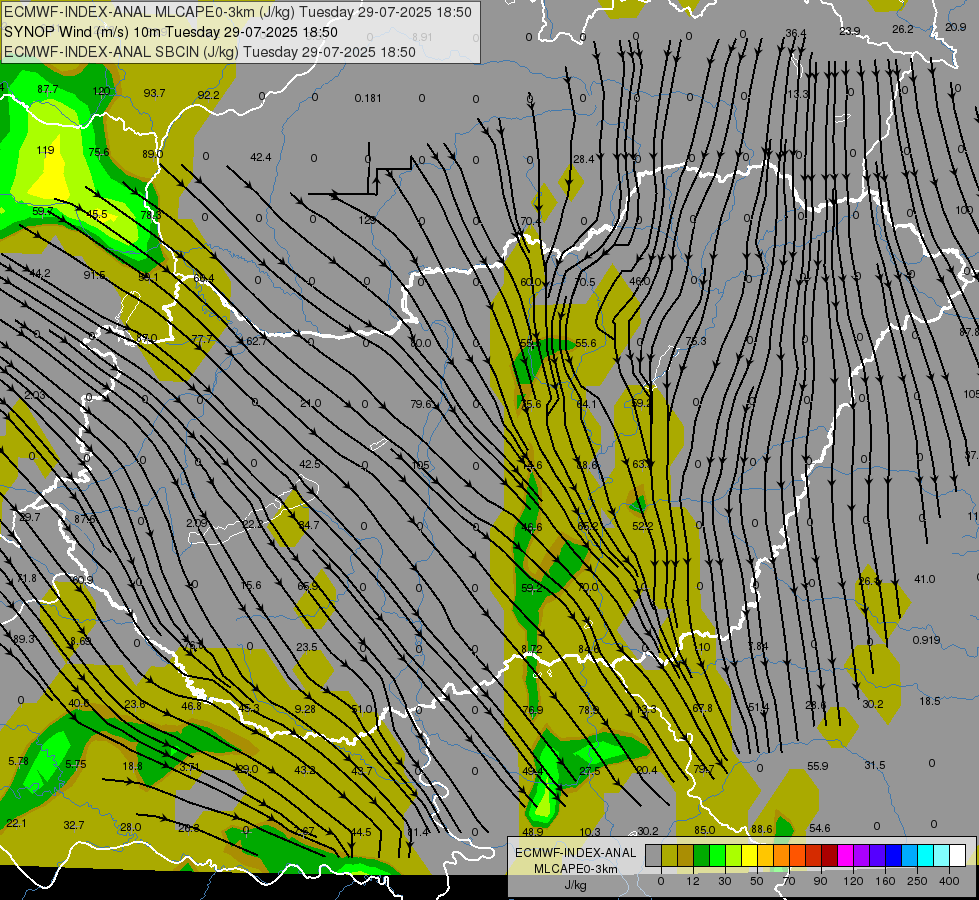979x900 pixels.
Task: Click the pure blue legend swatch right of 160
Action: tap(893, 855)
